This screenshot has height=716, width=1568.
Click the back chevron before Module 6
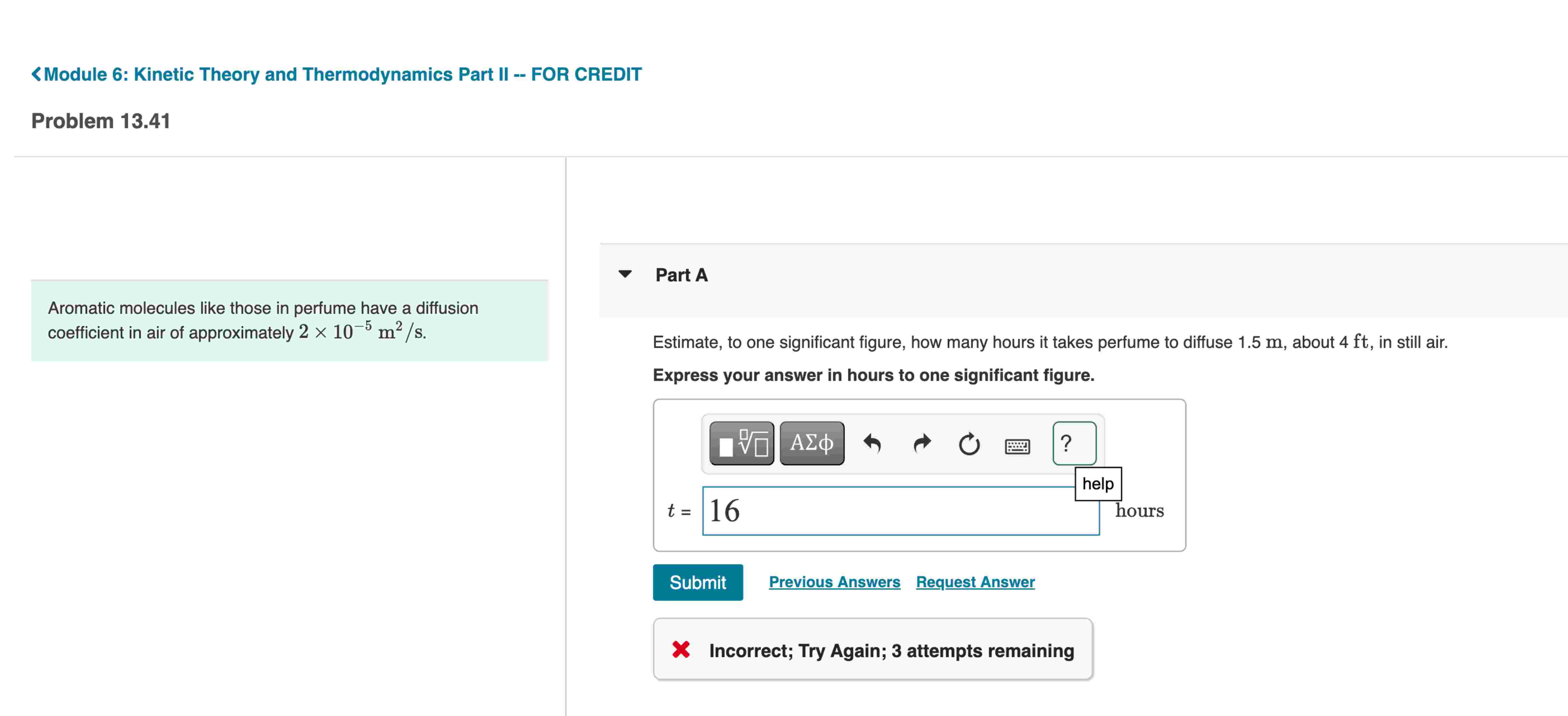37,74
